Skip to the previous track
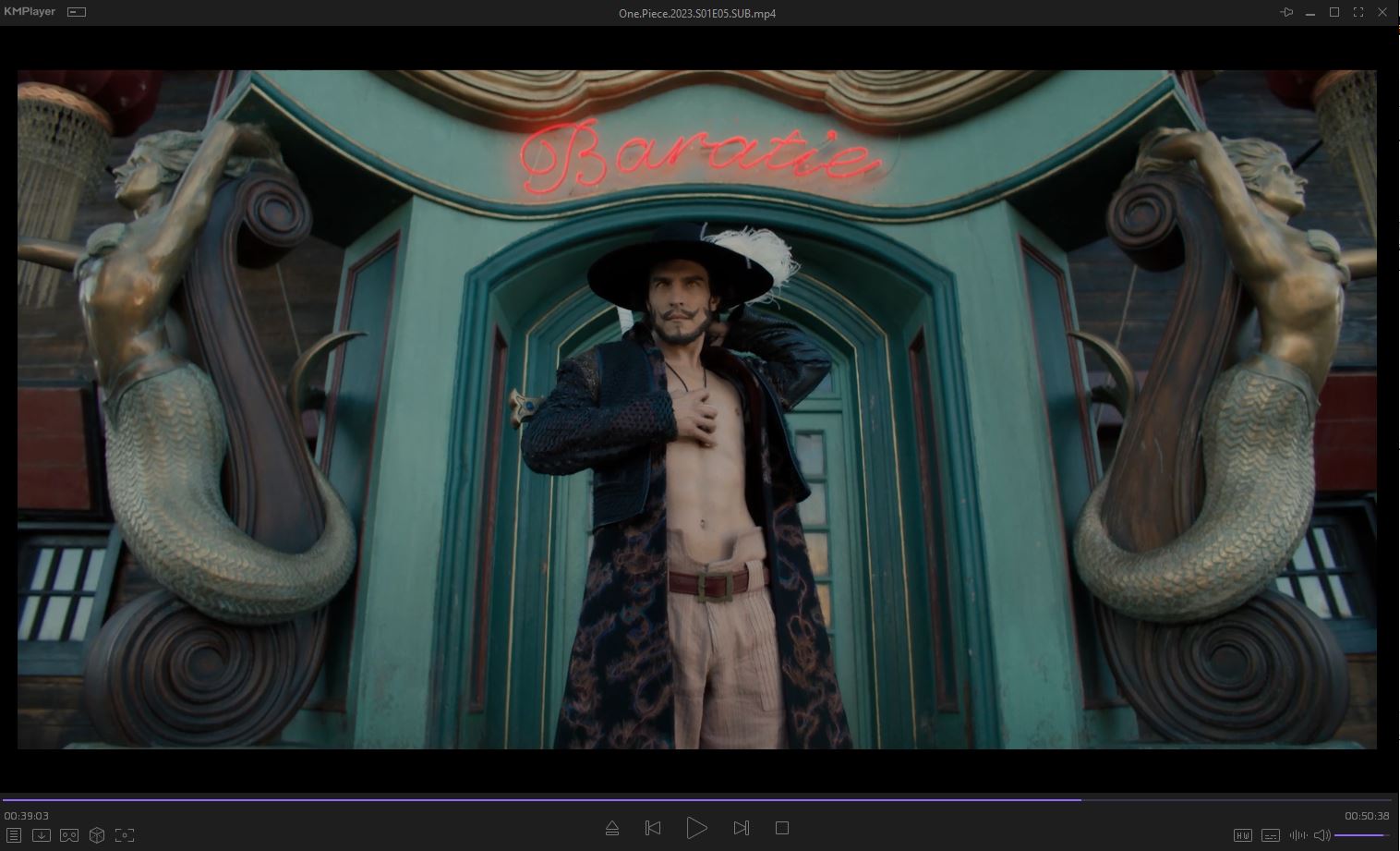Image resolution: width=1400 pixels, height=851 pixels. click(653, 828)
